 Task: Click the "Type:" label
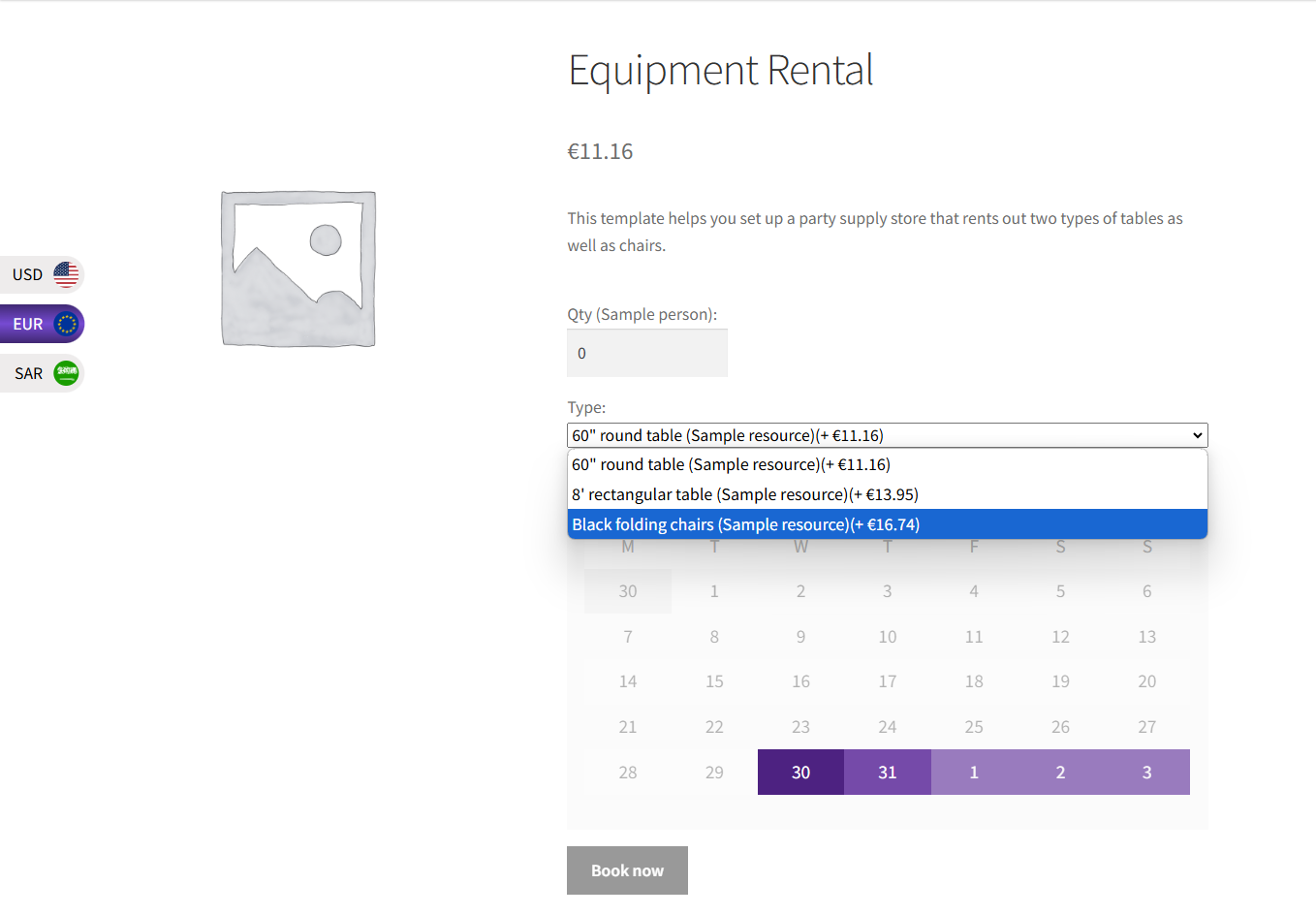(x=586, y=407)
